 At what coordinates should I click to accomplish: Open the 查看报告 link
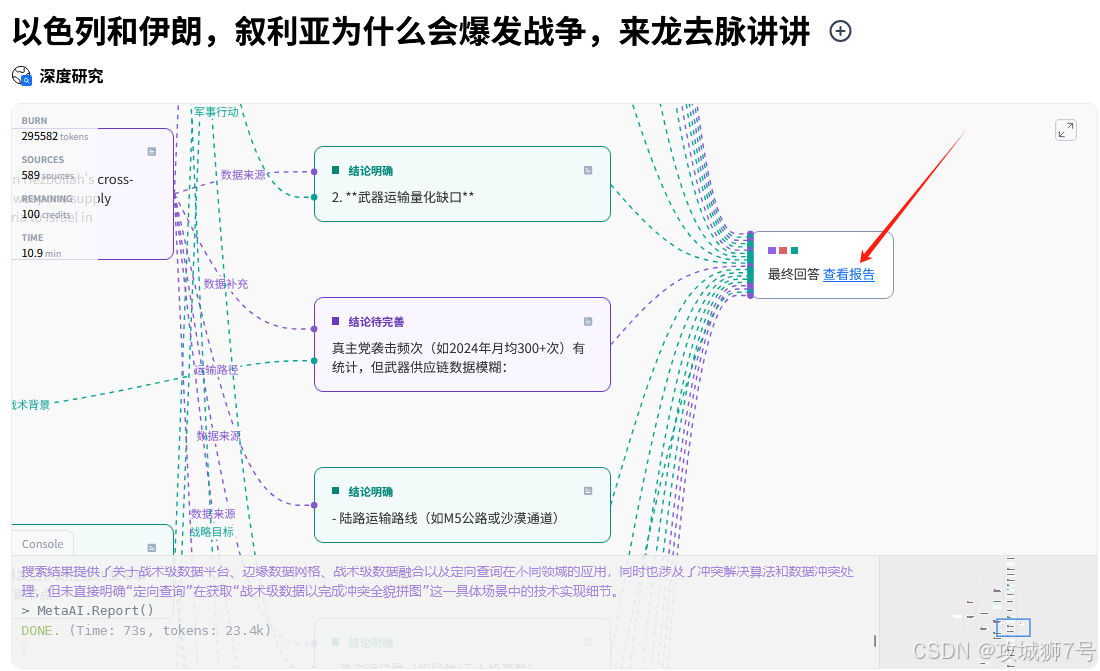[x=849, y=274]
